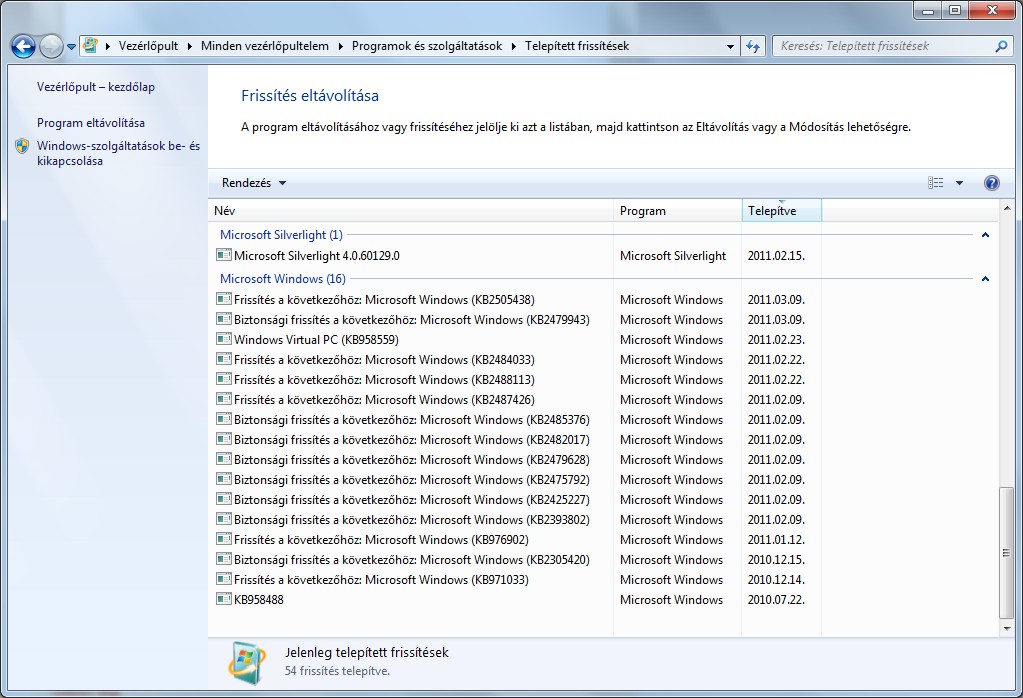Click the icon of Windows Virtual PC (KB958559)
Image resolution: width=1023 pixels, height=698 pixels.
(x=224, y=339)
